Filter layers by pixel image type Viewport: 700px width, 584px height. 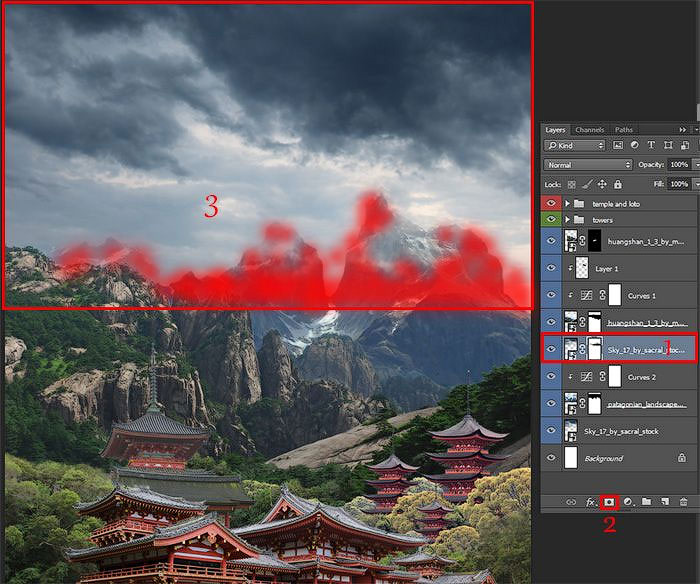click(618, 145)
